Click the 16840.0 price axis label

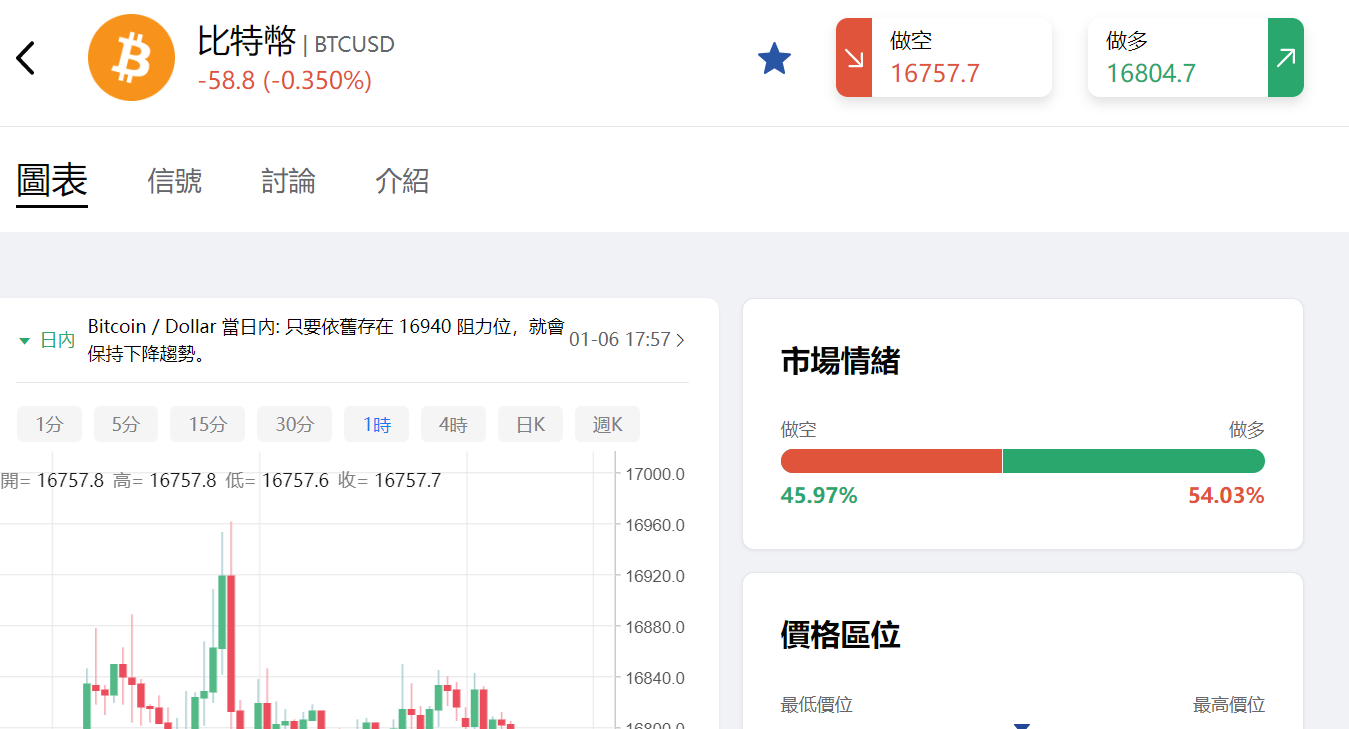(655, 678)
